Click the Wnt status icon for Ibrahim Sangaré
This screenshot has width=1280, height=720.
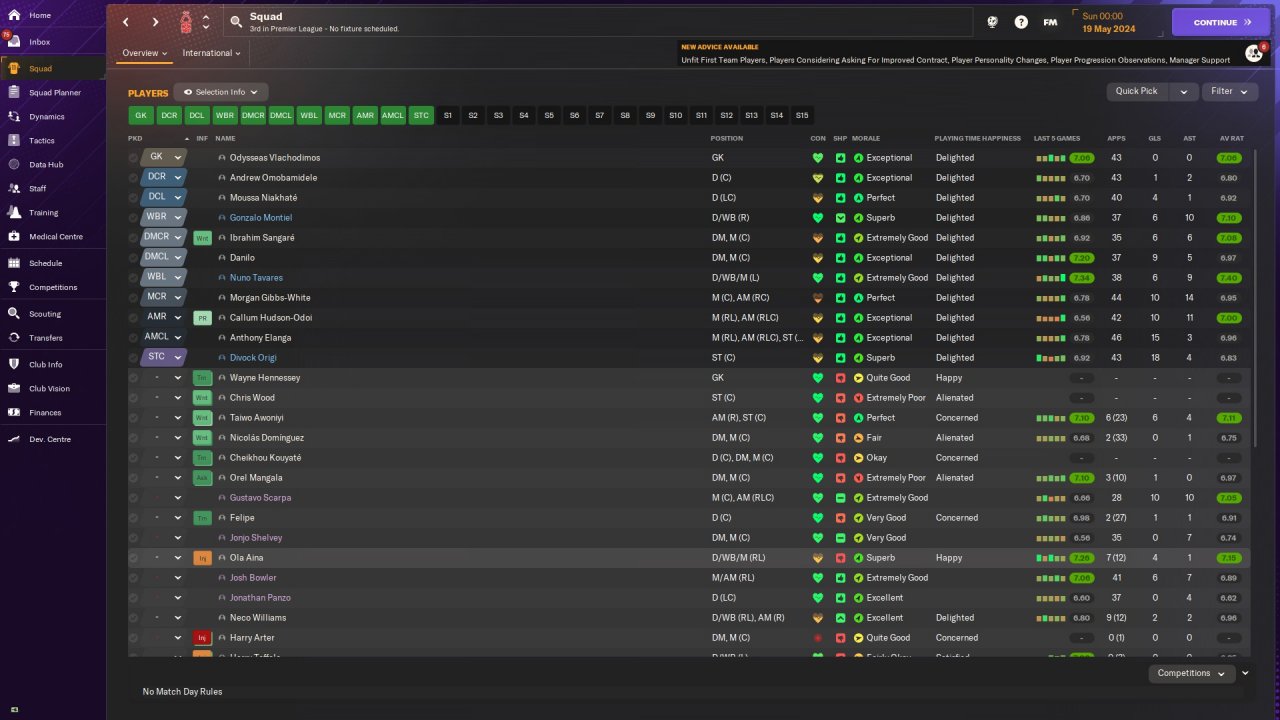click(202, 238)
